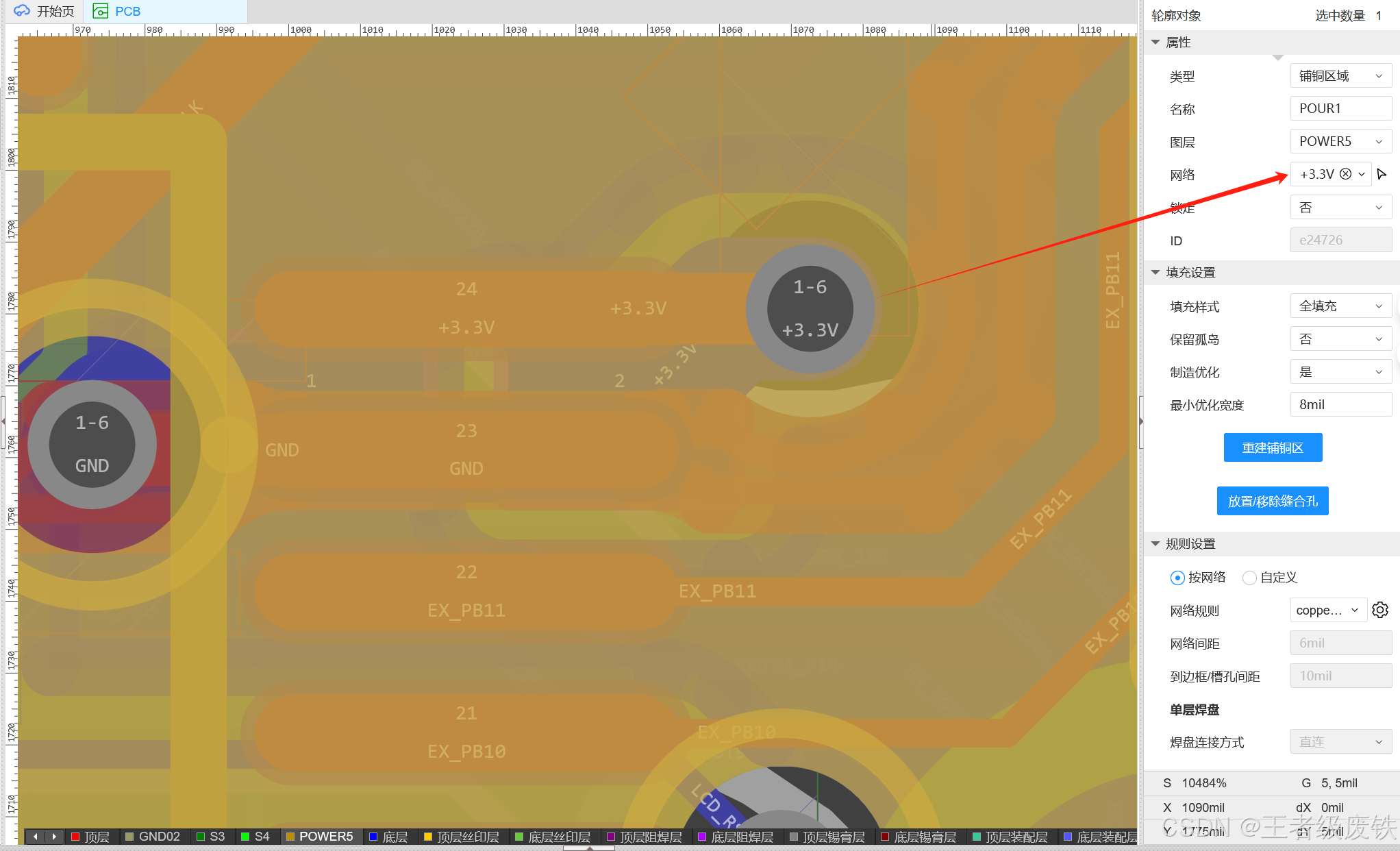The image size is (1400, 851).
Task: Click the PCB tab icon
Action: (101, 11)
